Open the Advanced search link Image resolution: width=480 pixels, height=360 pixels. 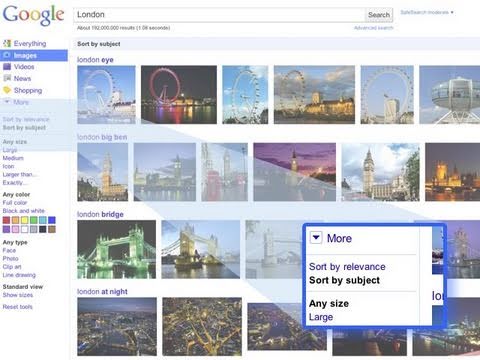click(374, 28)
